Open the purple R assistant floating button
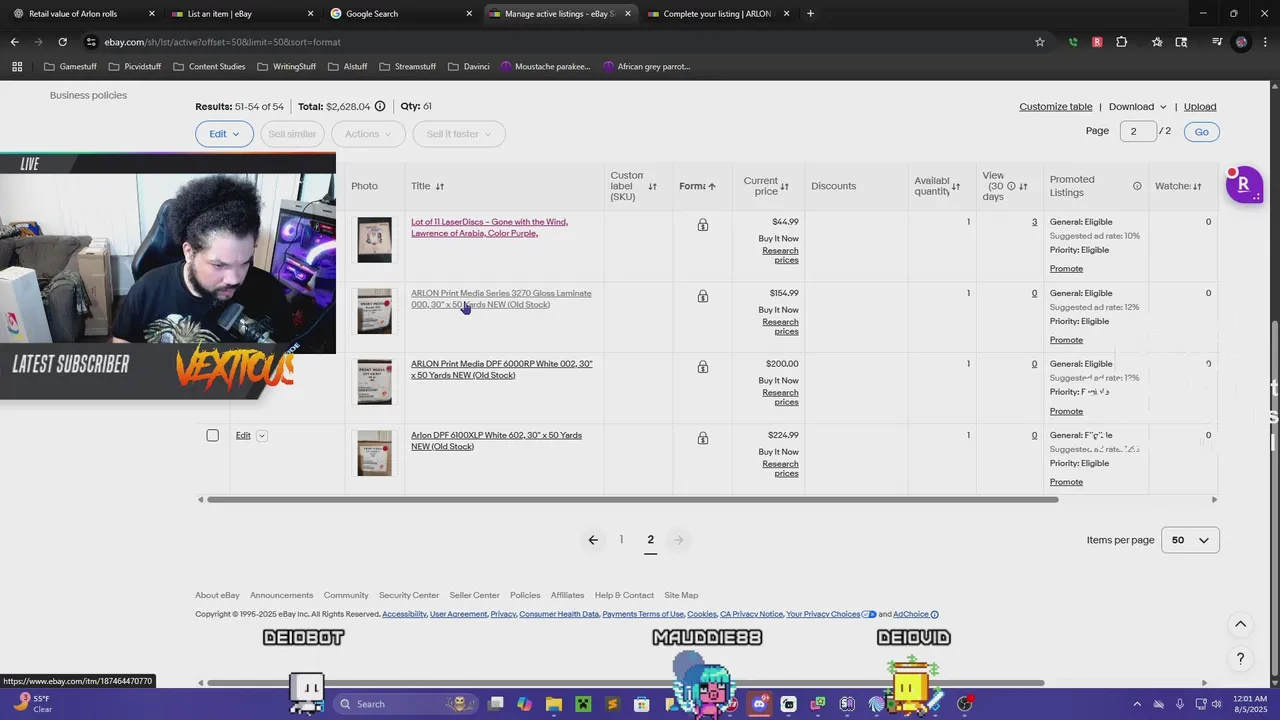The width and height of the screenshot is (1280, 720). tap(1244, 184)
